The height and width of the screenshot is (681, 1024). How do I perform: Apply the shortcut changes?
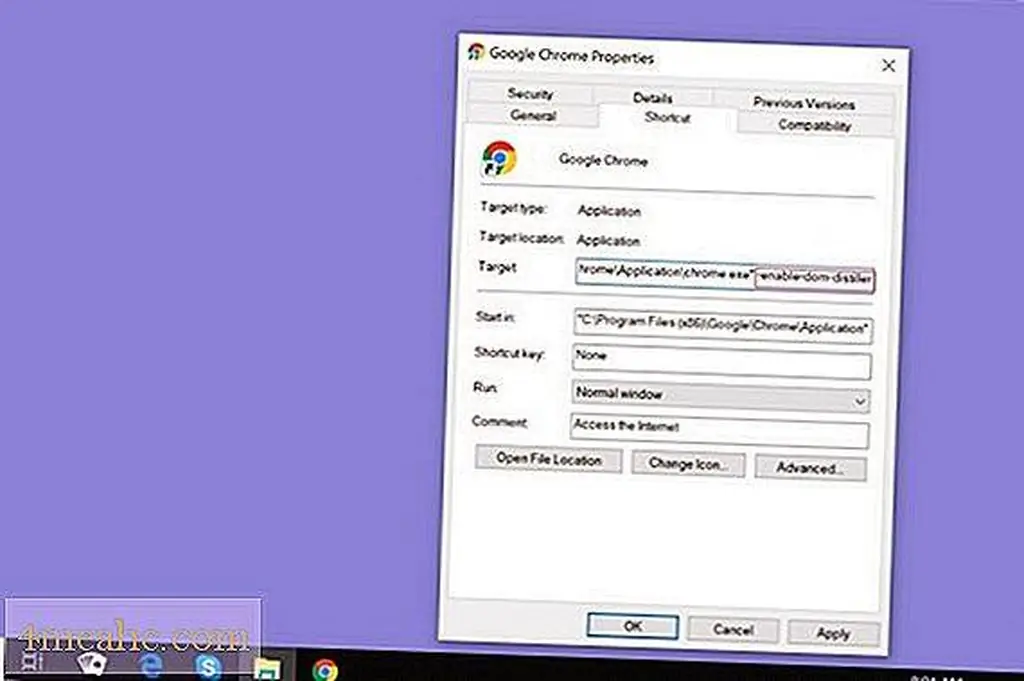[833, 633]
